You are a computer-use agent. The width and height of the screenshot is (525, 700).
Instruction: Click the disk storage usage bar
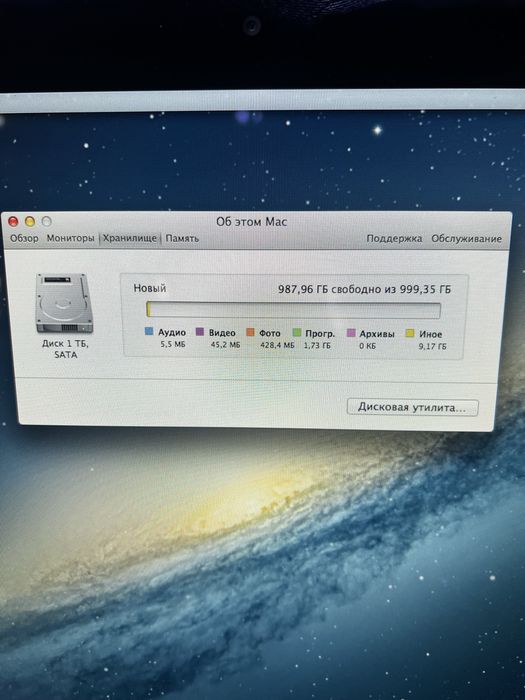click(x=293, y=310)
